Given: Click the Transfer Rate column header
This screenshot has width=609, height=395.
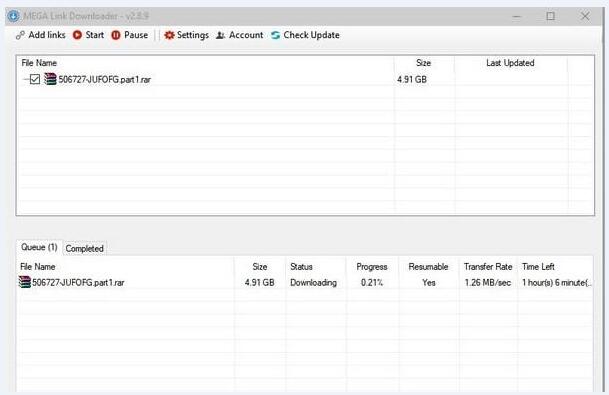Looking at the screenshot, I should 488,267.
